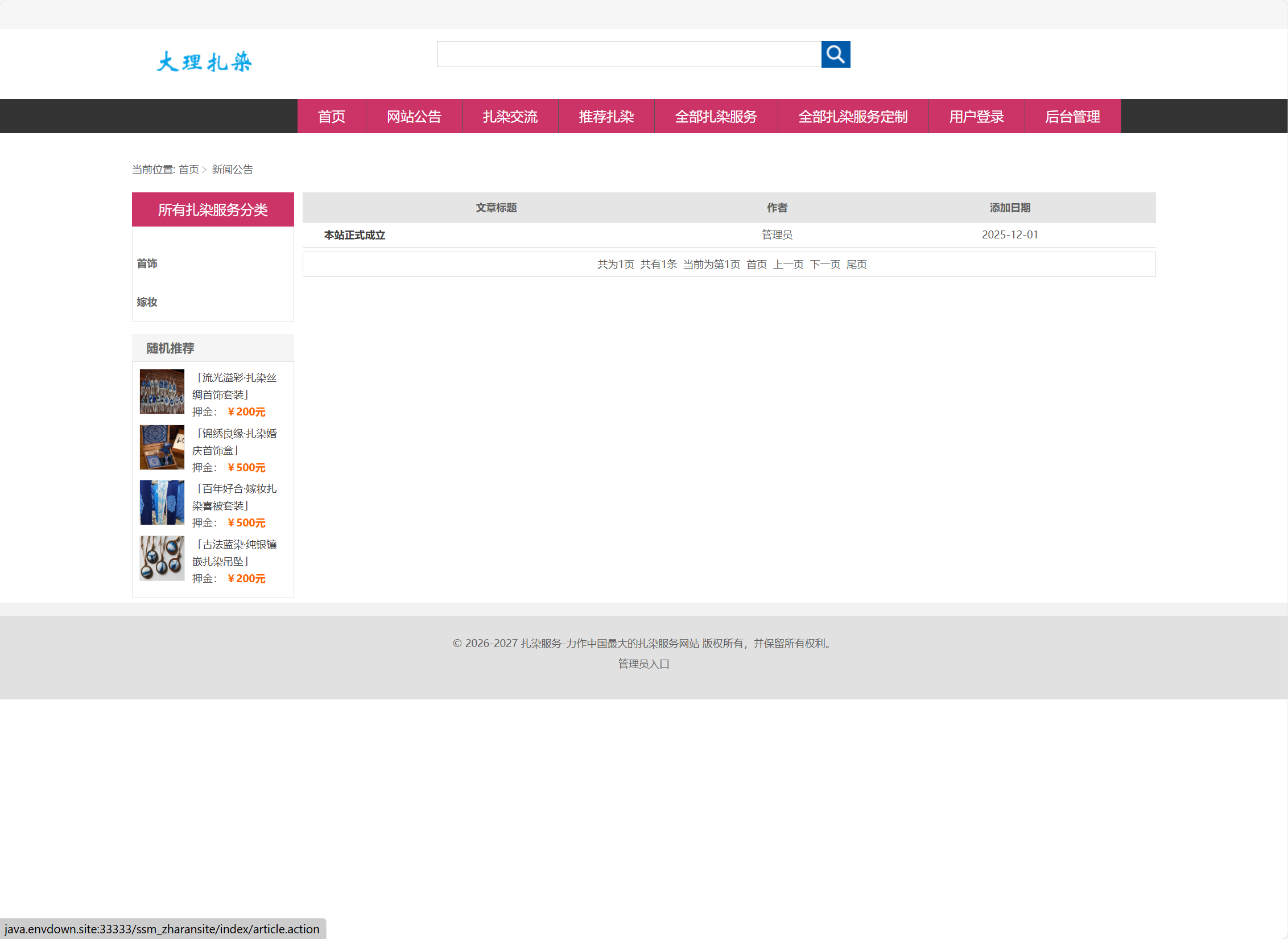Click the 下一页 pagination link
1288x939 pixels.
tap(825, 265)
